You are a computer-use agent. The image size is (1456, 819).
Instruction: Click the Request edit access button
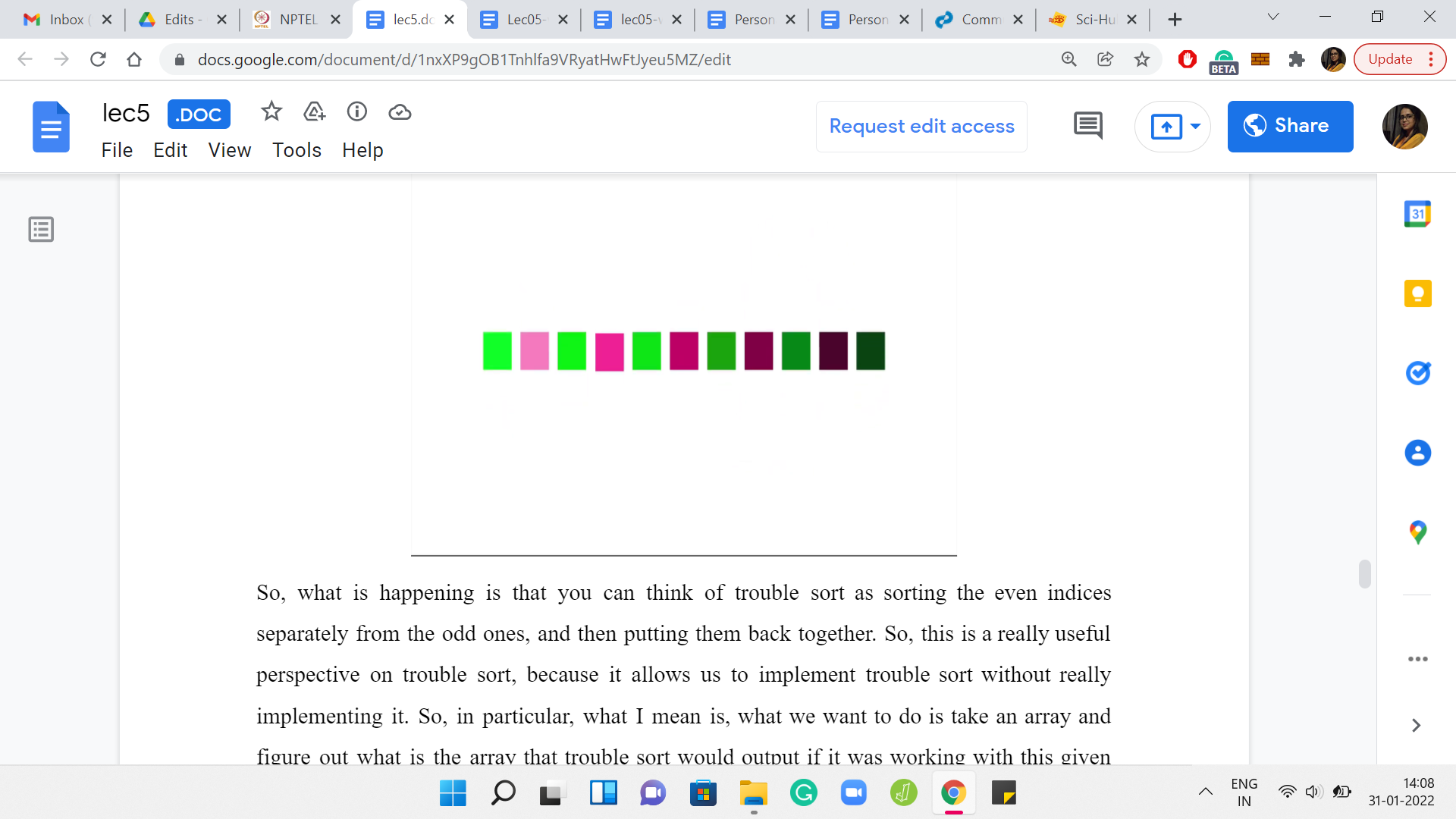click(921, 126)
